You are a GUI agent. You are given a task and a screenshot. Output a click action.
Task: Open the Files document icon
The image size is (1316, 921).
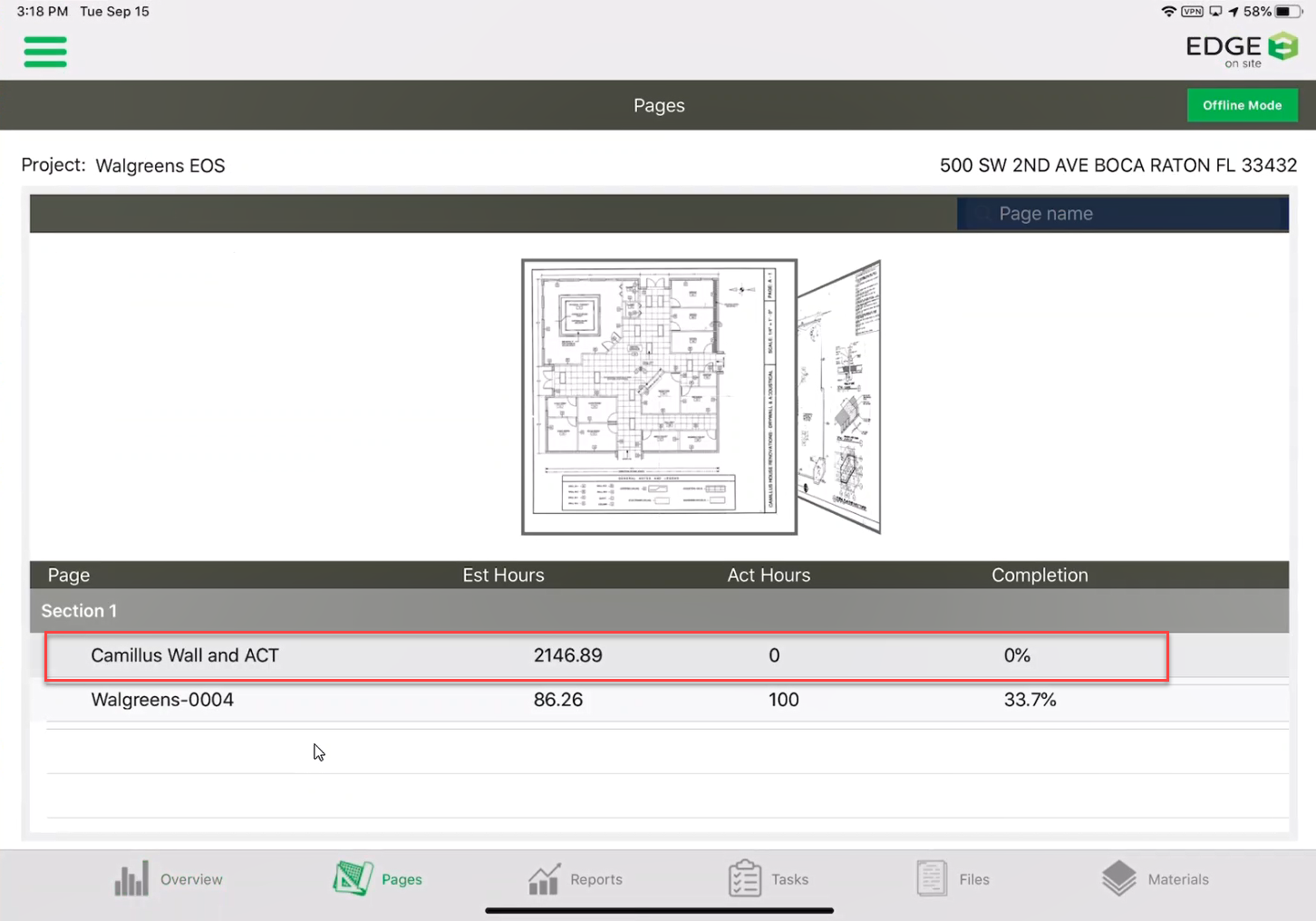point(932,878)
